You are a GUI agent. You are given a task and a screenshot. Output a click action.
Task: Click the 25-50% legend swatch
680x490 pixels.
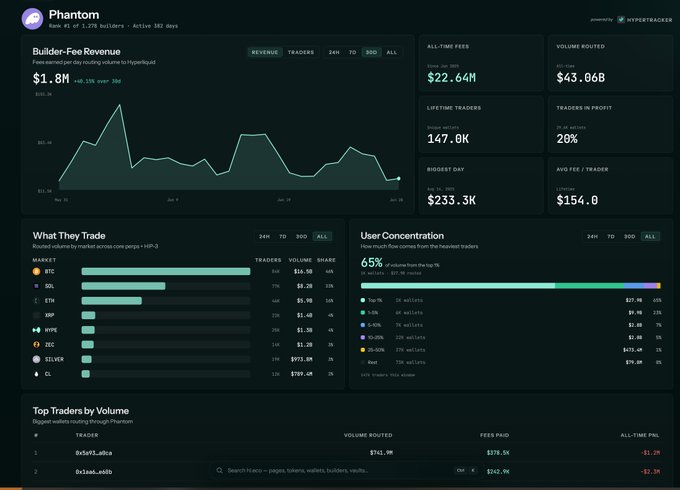pyautogui.click(x=363, y=350)
